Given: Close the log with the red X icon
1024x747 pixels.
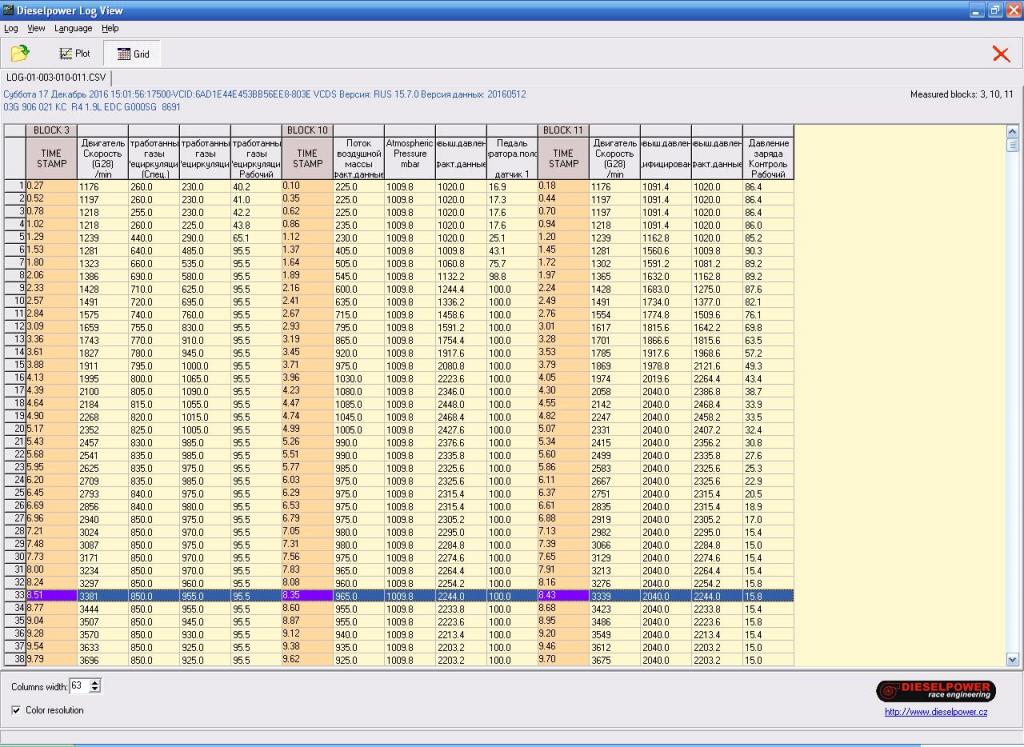Looking at the screenshot, I should coord(1000,54).
